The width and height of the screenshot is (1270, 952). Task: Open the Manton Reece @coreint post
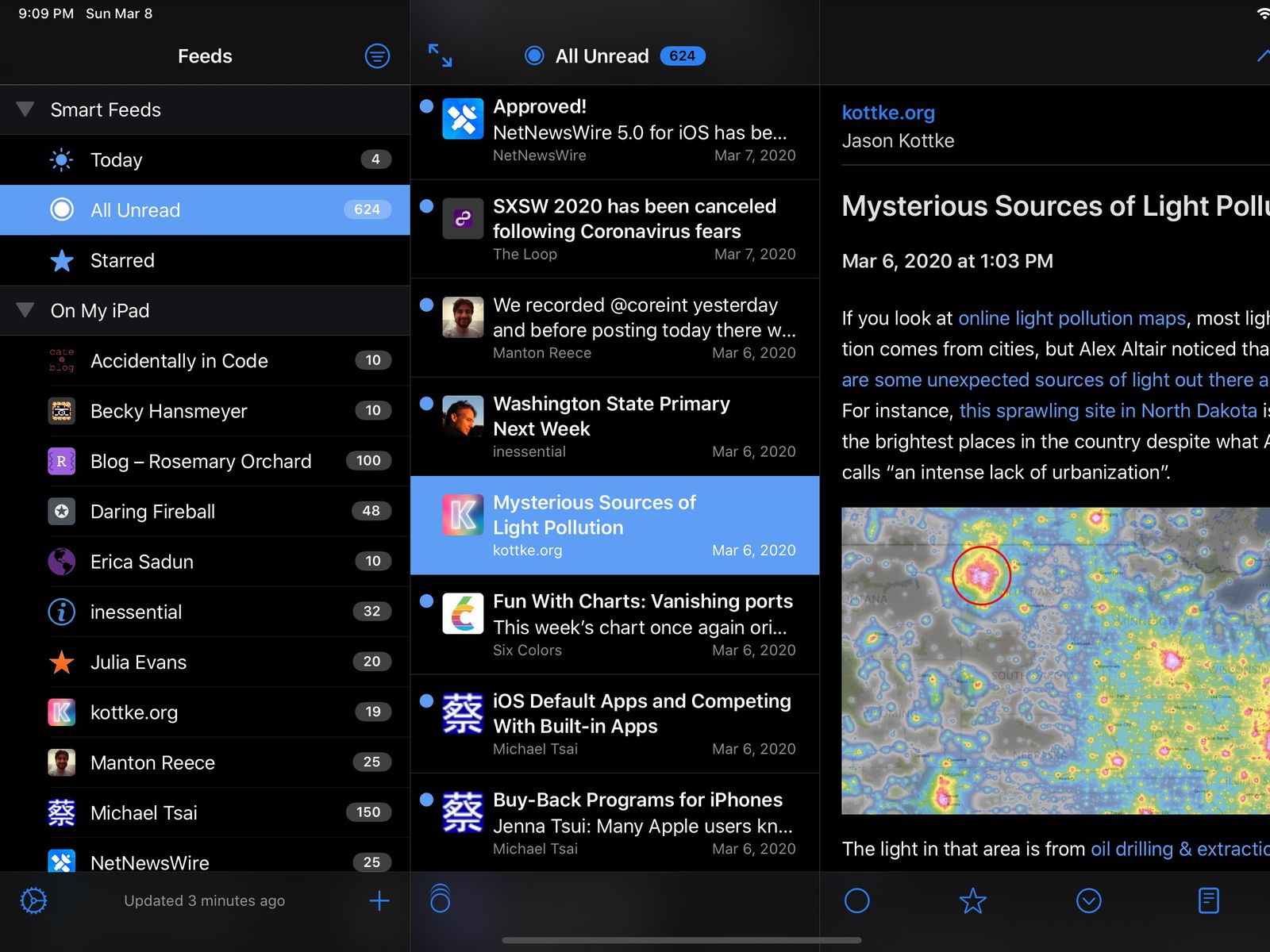614,328
